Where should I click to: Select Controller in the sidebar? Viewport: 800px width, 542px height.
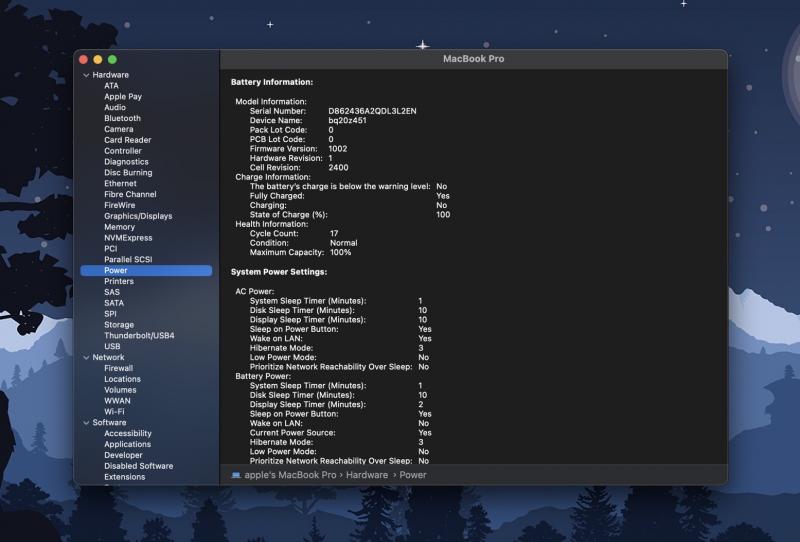point(123,151)
